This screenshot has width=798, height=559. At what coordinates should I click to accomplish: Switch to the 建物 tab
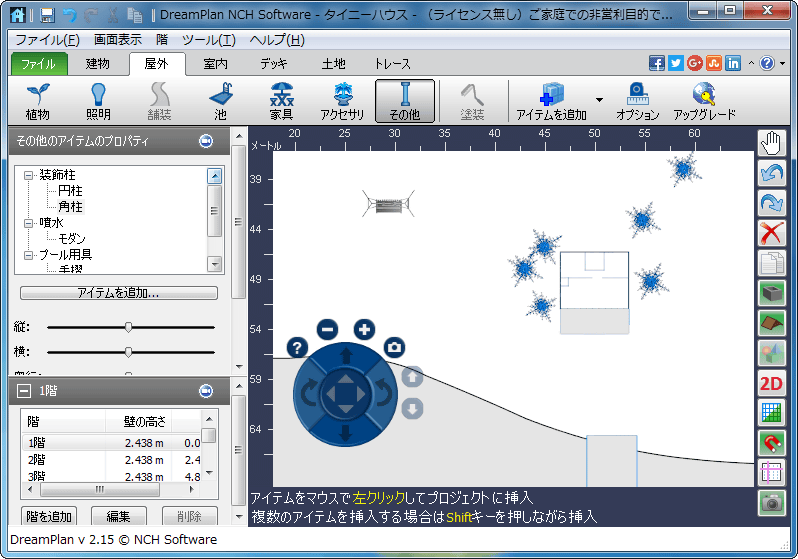pyautogui.click(x=98, y=64)
